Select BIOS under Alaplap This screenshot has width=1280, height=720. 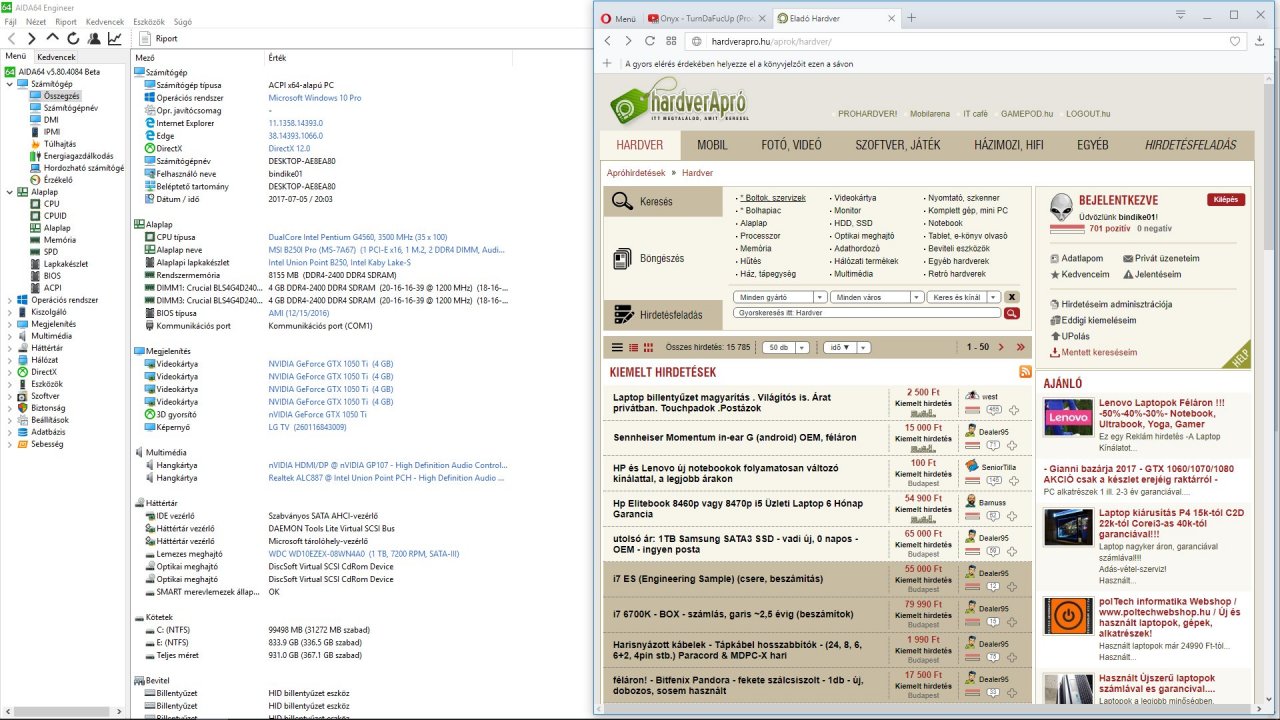pos(52,276)
